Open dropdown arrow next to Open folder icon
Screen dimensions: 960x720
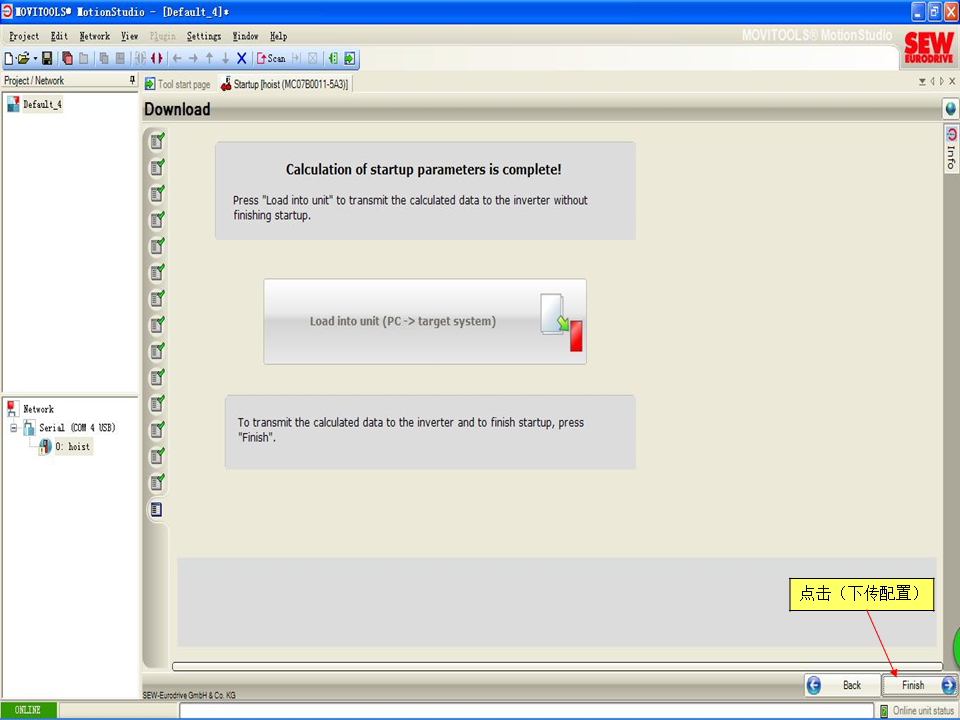point(35,59)
